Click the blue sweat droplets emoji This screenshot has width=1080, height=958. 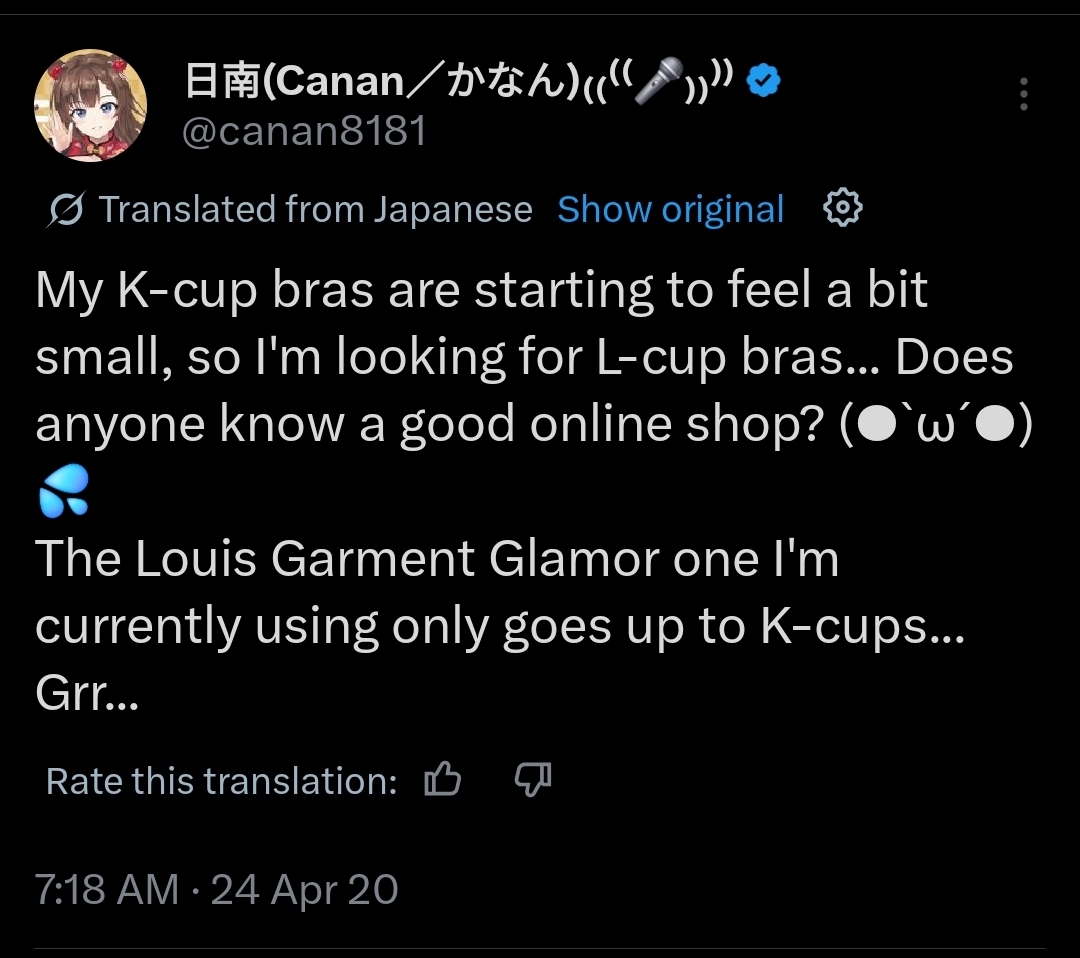pyautogui.click(x=63, y=490)
